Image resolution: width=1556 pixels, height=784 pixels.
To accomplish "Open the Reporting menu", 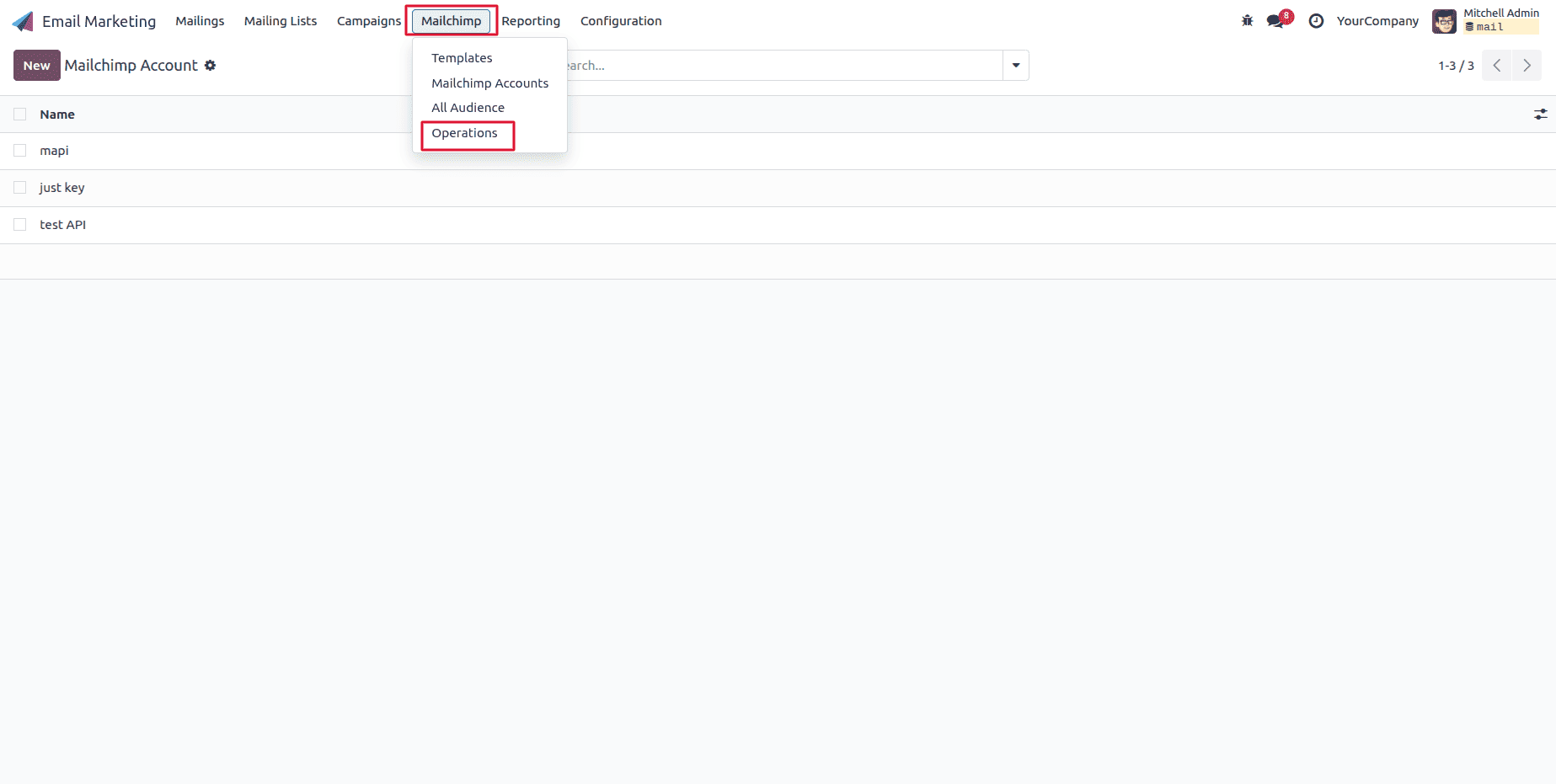I will point(531,21).
